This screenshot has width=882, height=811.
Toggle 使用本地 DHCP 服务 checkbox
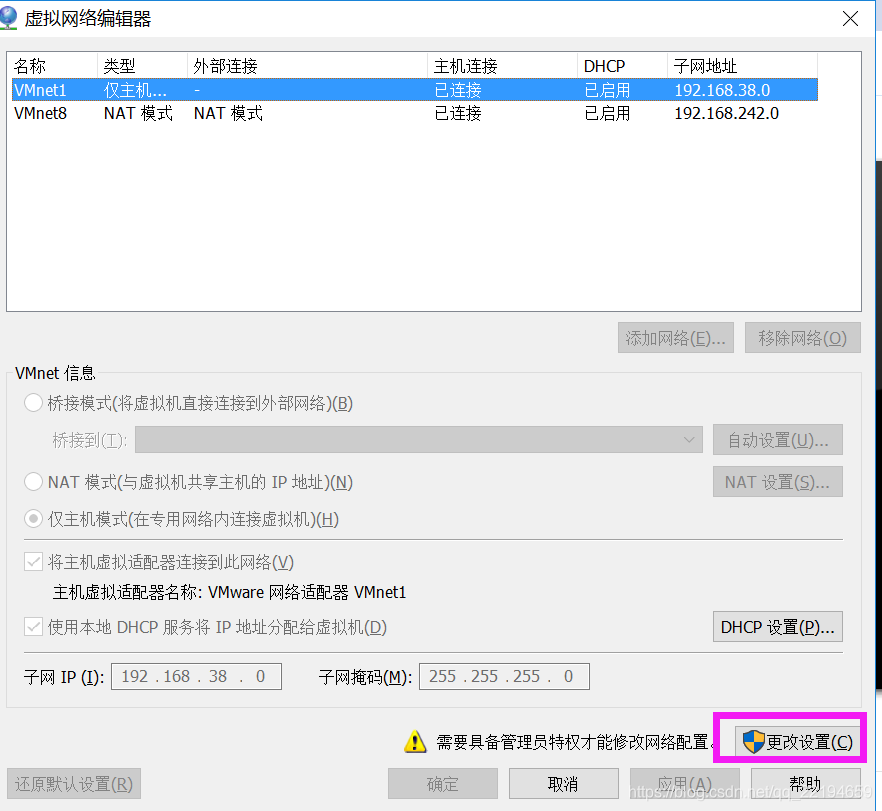33,627
